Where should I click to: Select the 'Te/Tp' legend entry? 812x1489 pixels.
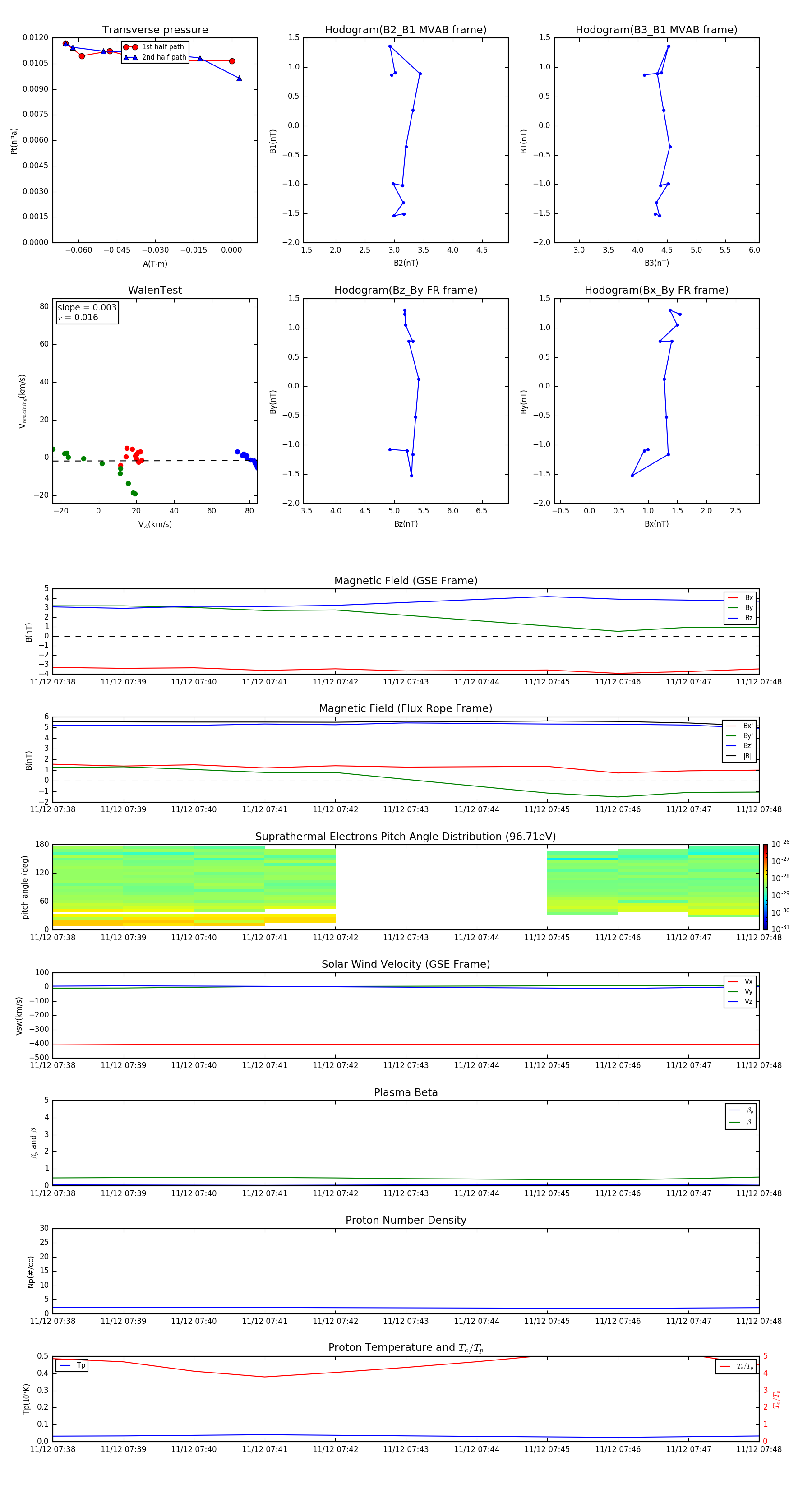coord(736,1366)
